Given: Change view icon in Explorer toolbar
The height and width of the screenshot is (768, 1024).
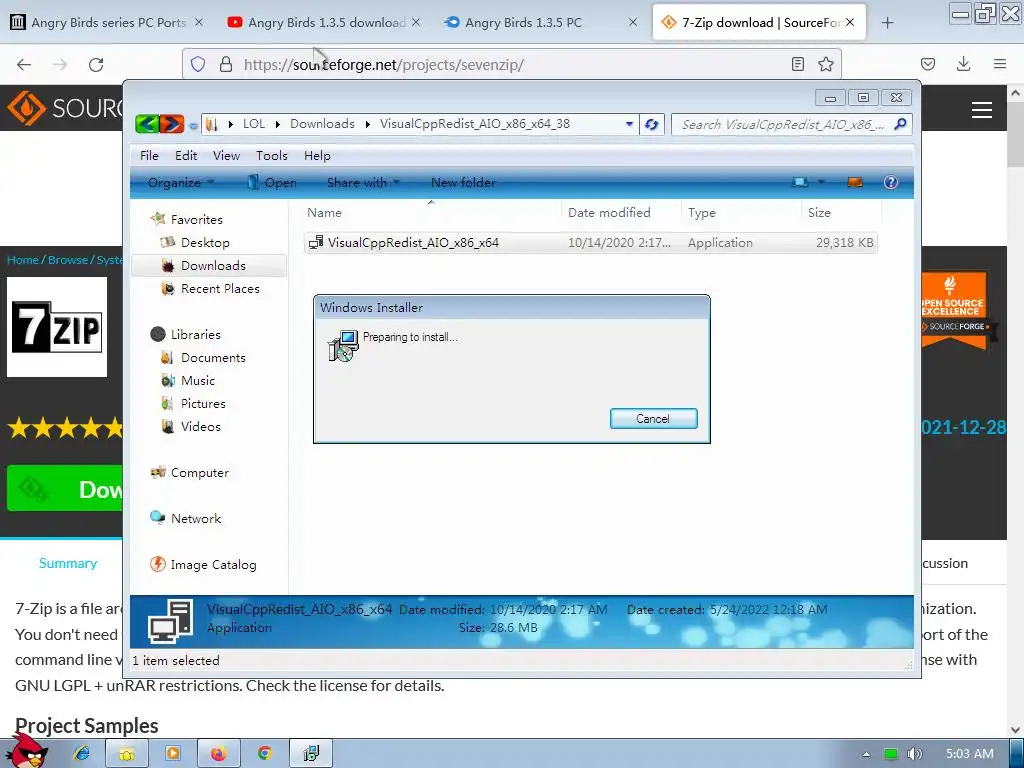Looking at the screenshot, I should coord(799,182).
